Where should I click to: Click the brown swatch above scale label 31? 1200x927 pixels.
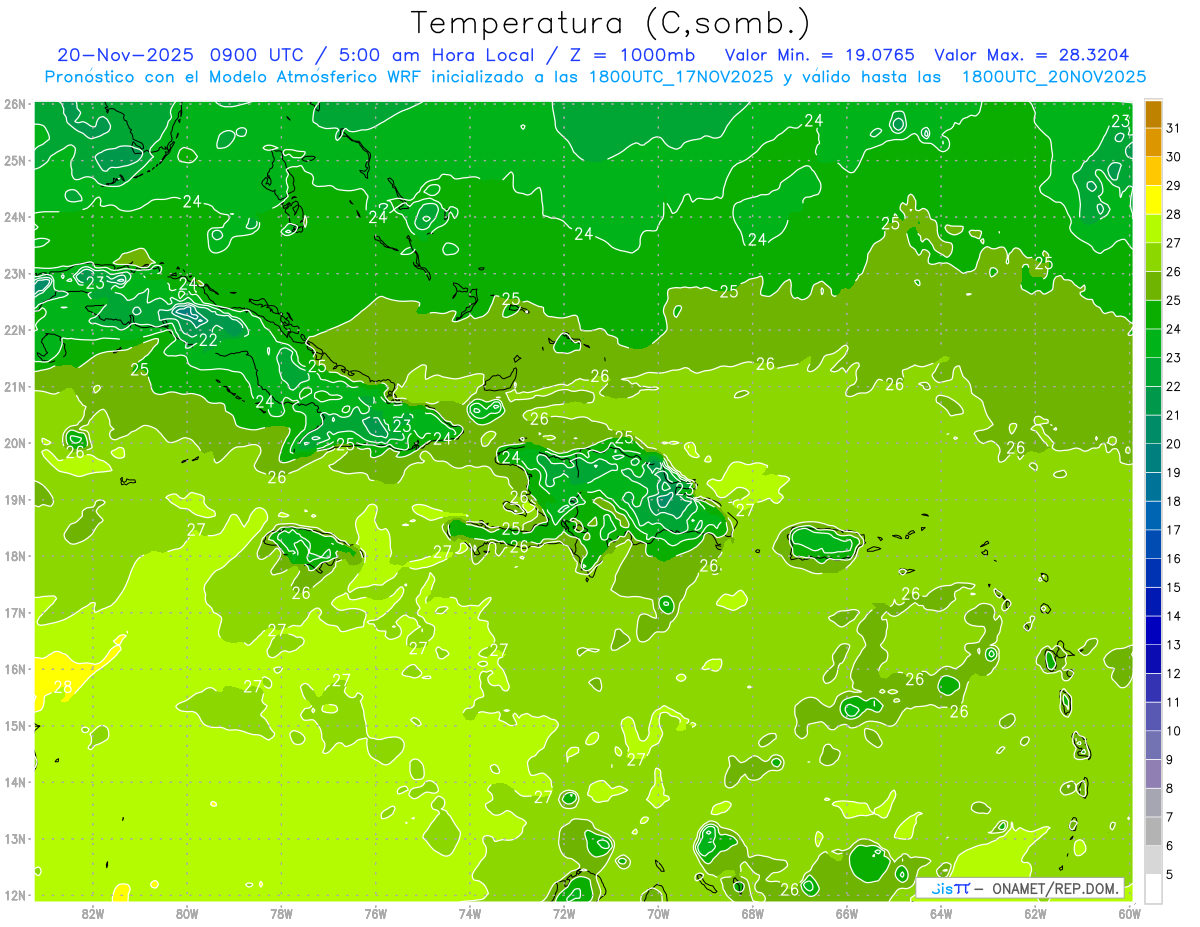click(1153, 114)
